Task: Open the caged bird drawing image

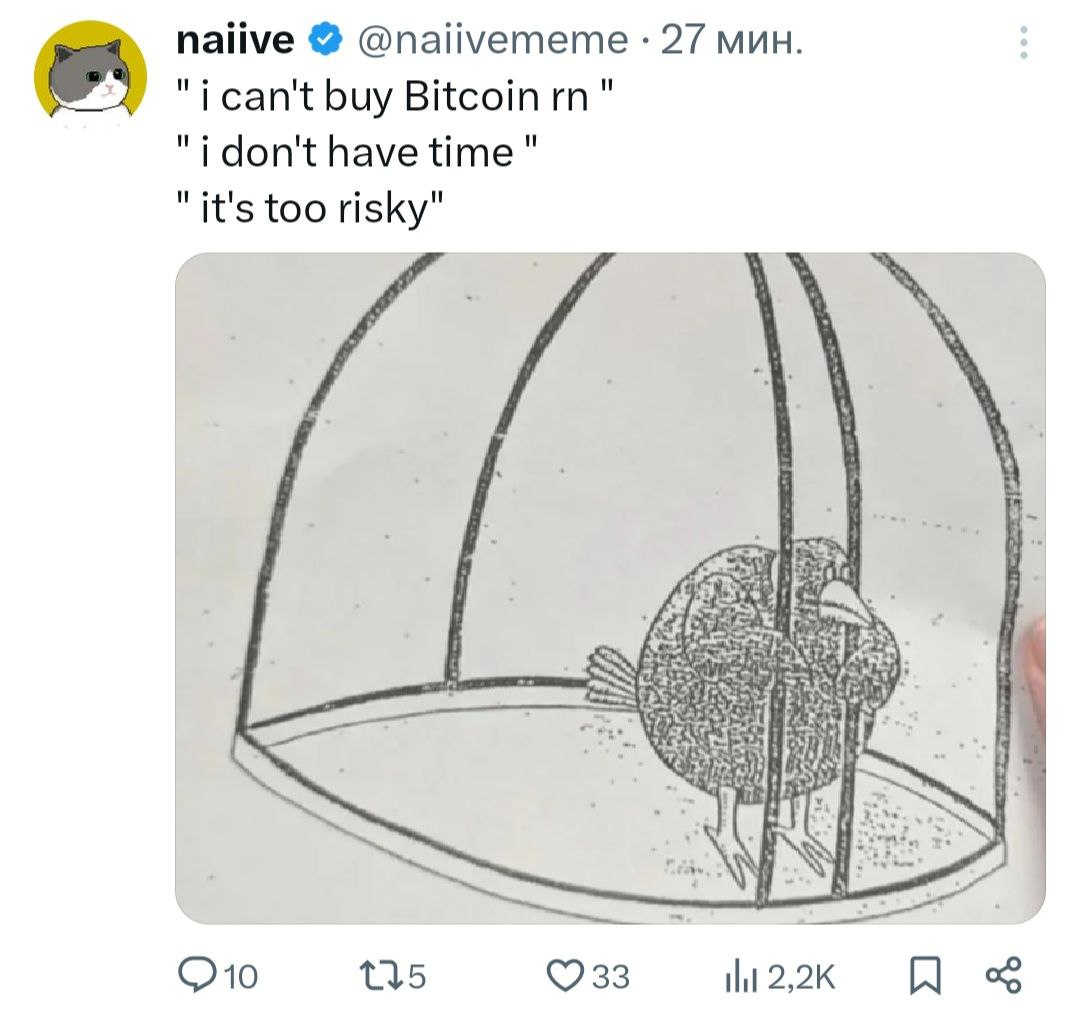Action: point(610,587)
